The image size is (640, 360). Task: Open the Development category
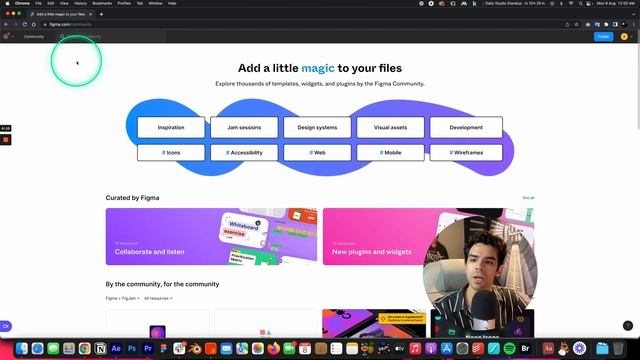466,127
